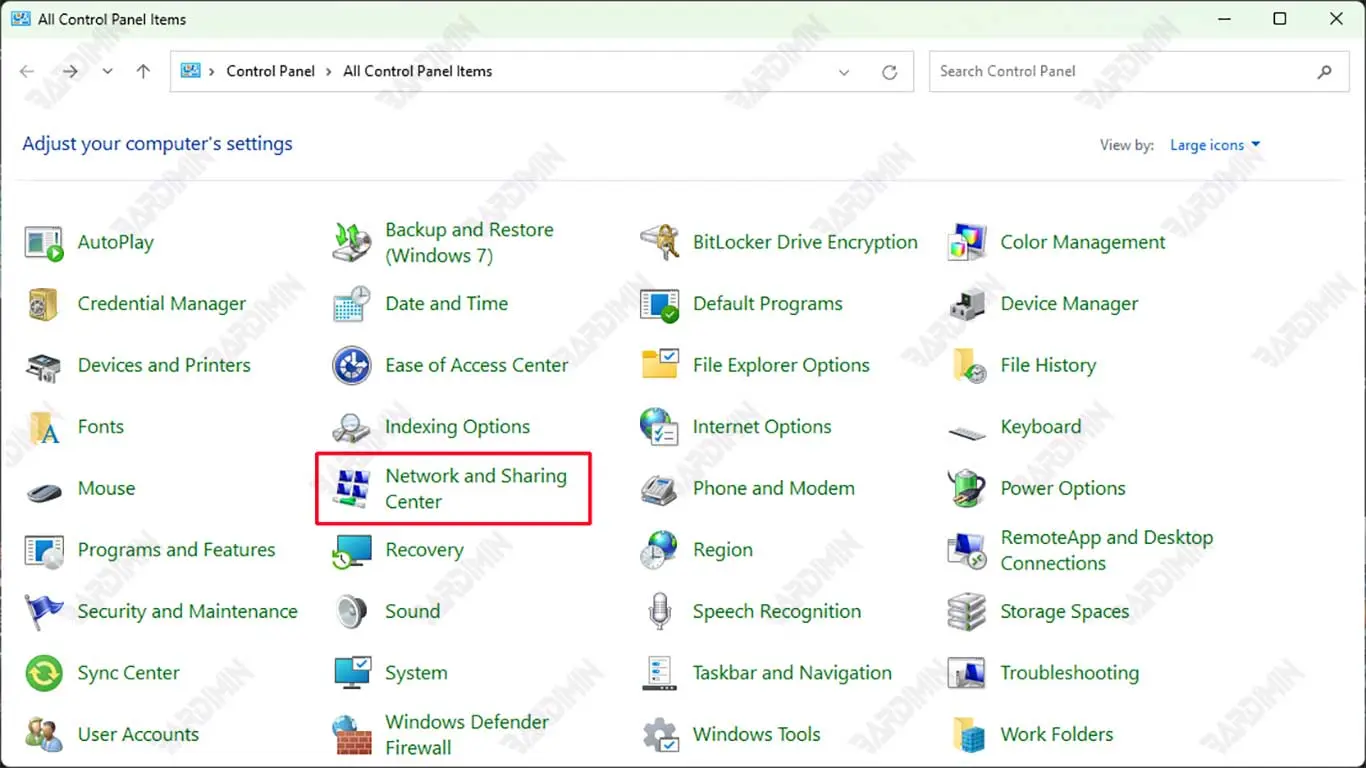1366x768 pixels.
Task: Open the Power Options icon
Action: [x=967, y=489]
